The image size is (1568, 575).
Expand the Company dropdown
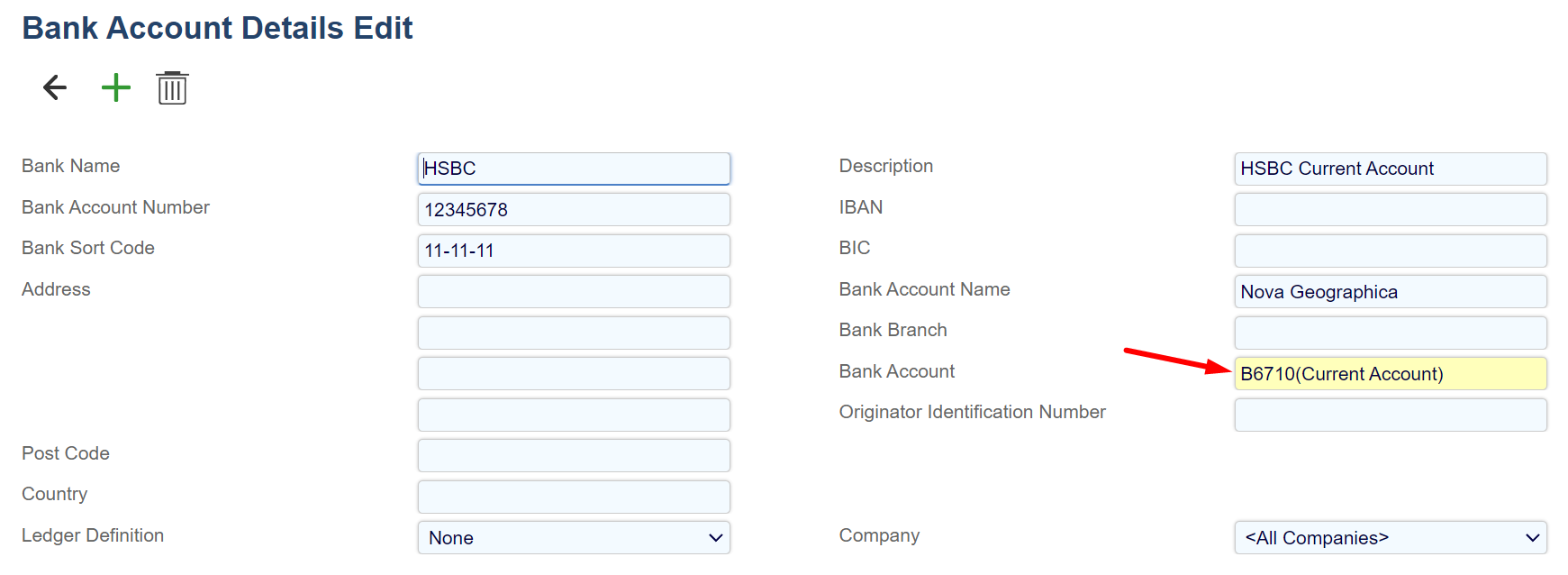click(x=1390, y=537)
